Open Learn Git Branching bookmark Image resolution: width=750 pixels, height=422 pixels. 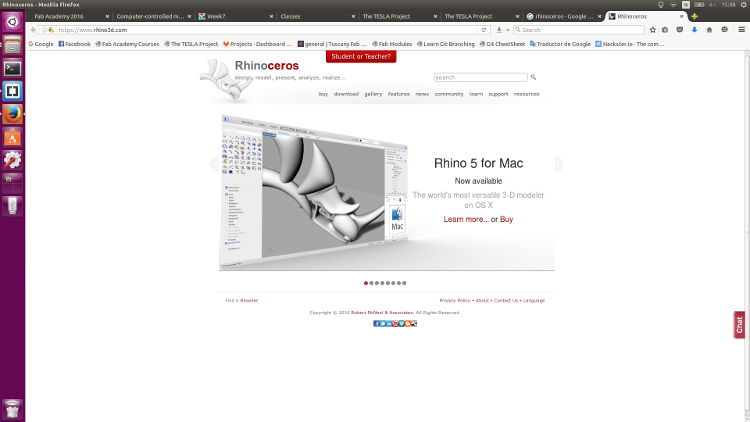tap(446, 44)
